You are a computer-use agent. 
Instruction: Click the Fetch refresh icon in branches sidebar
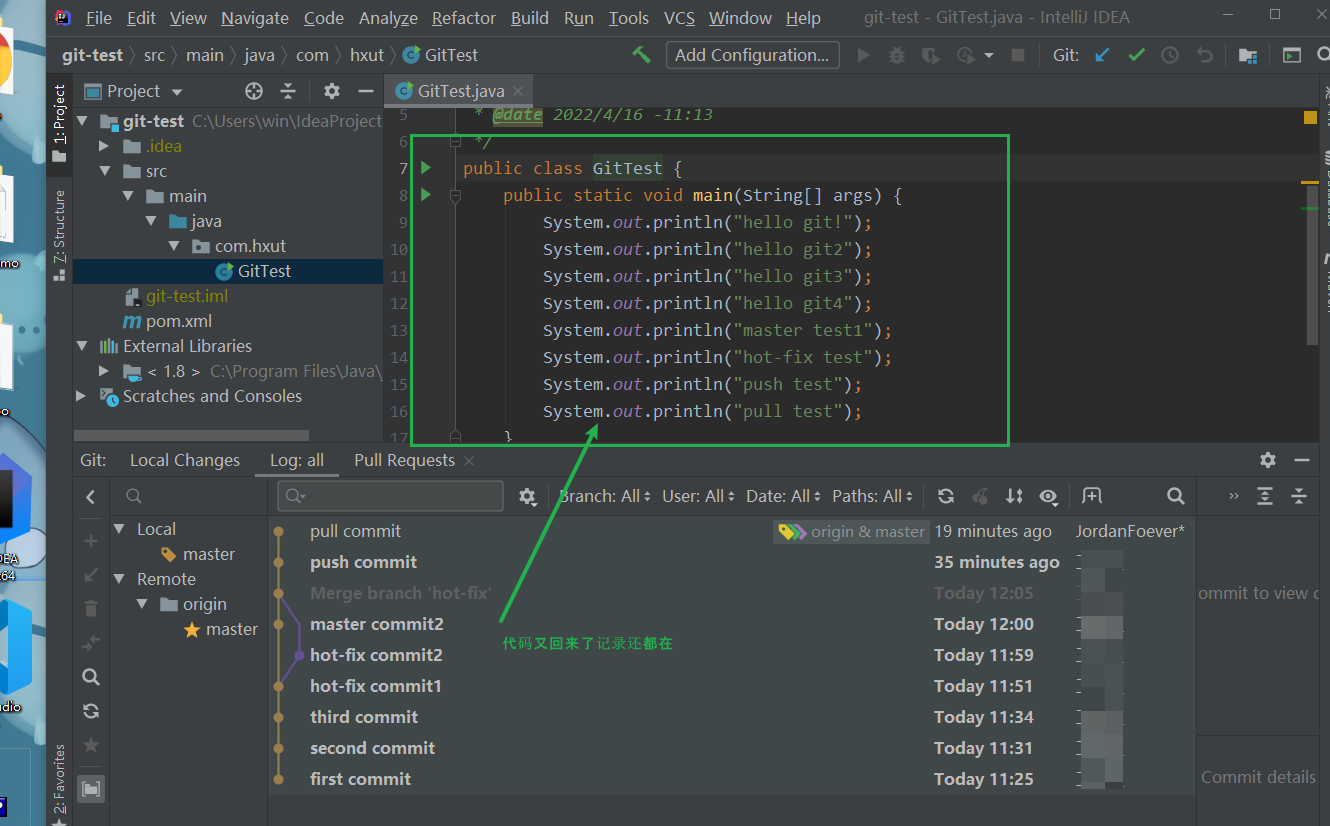[x=91, y=711]
